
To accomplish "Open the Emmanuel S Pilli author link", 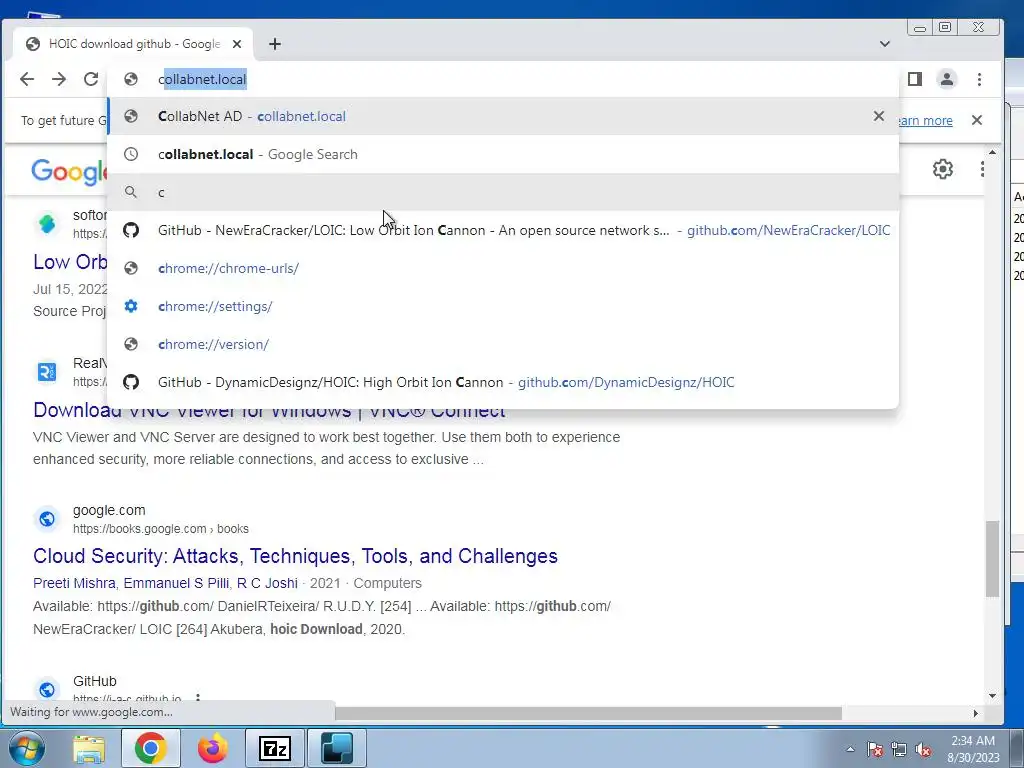I will coord(176,583).
